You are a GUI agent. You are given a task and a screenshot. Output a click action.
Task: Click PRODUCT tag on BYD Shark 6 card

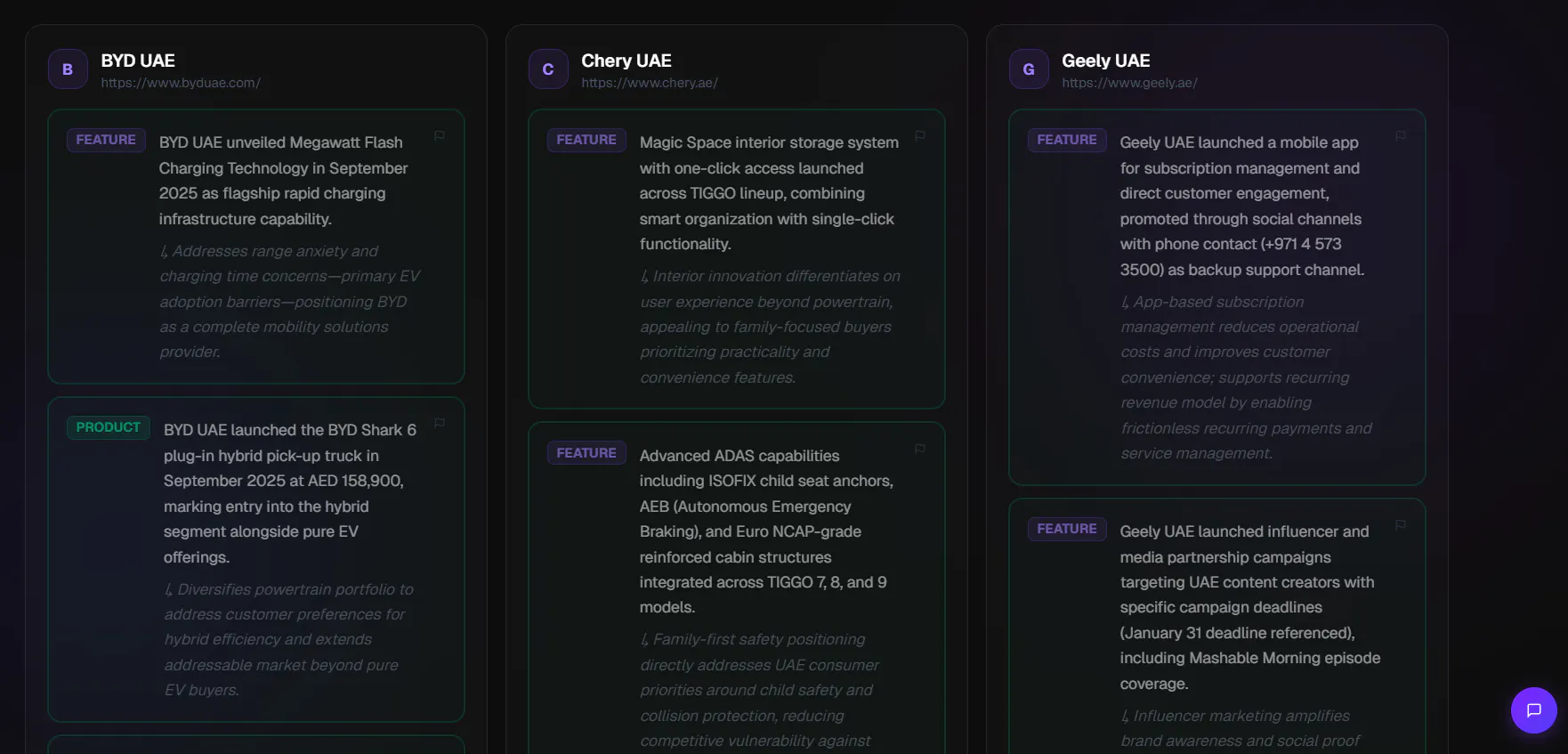(109, 427)
